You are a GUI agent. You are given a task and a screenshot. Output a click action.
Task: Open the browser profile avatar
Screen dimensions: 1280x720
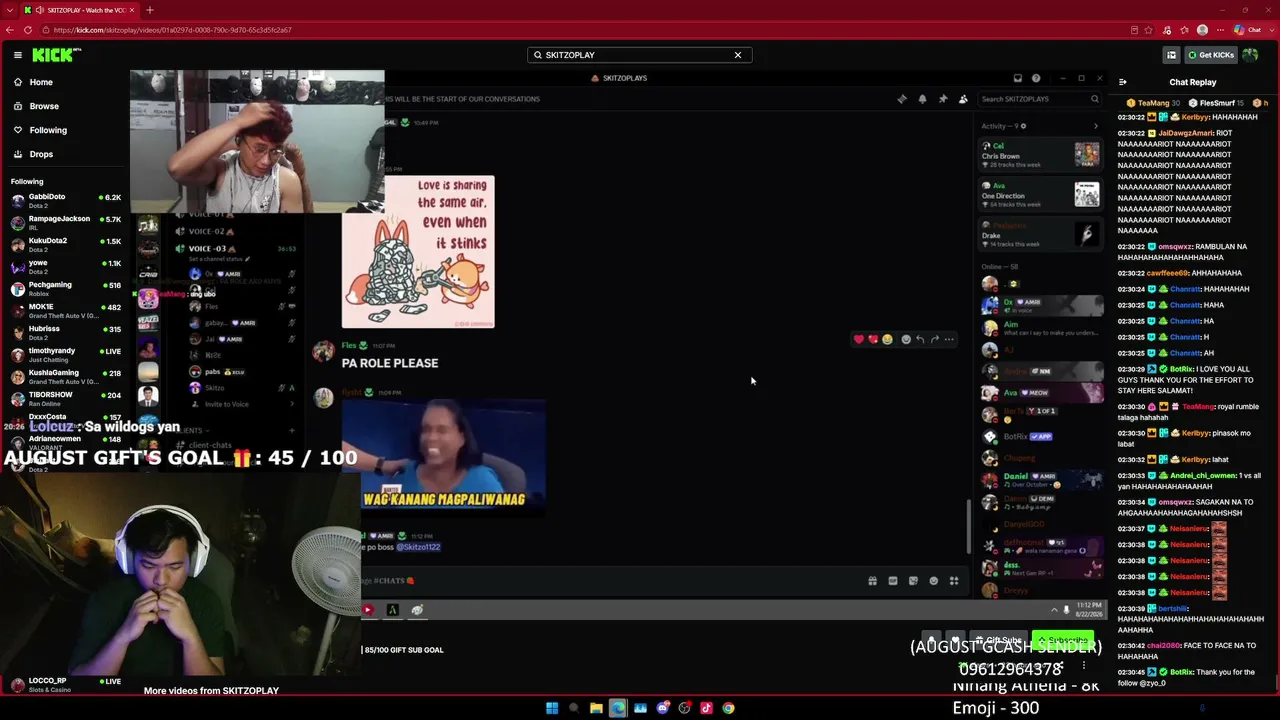coord(1202,30)
